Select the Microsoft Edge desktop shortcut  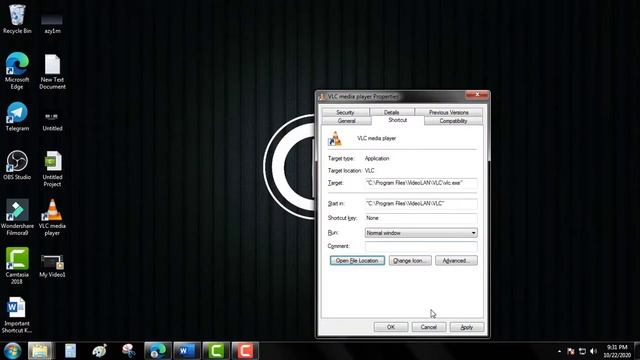(x=17, y=70)
